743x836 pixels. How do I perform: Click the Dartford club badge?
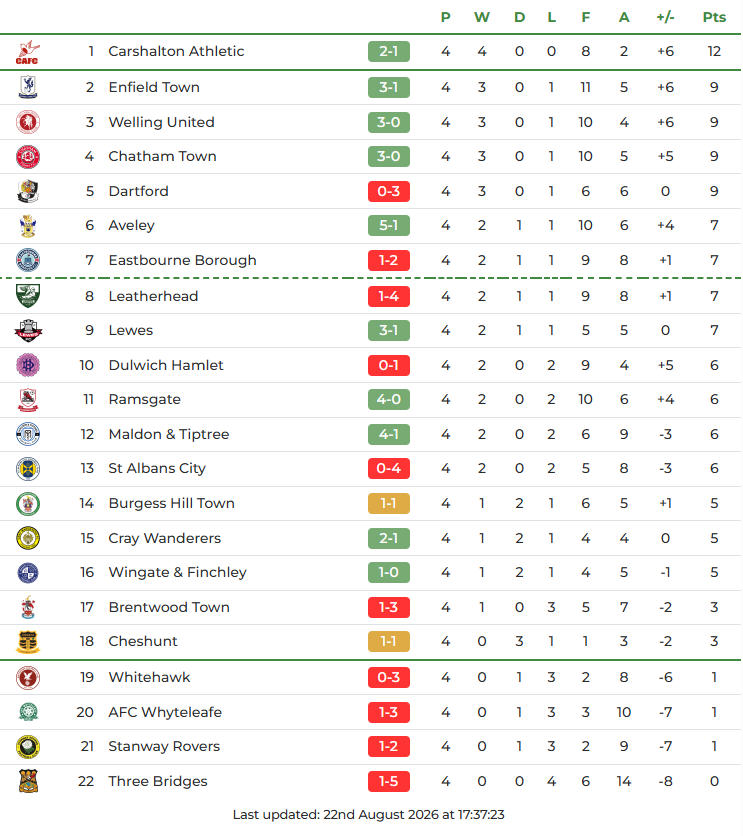[28, 191]
